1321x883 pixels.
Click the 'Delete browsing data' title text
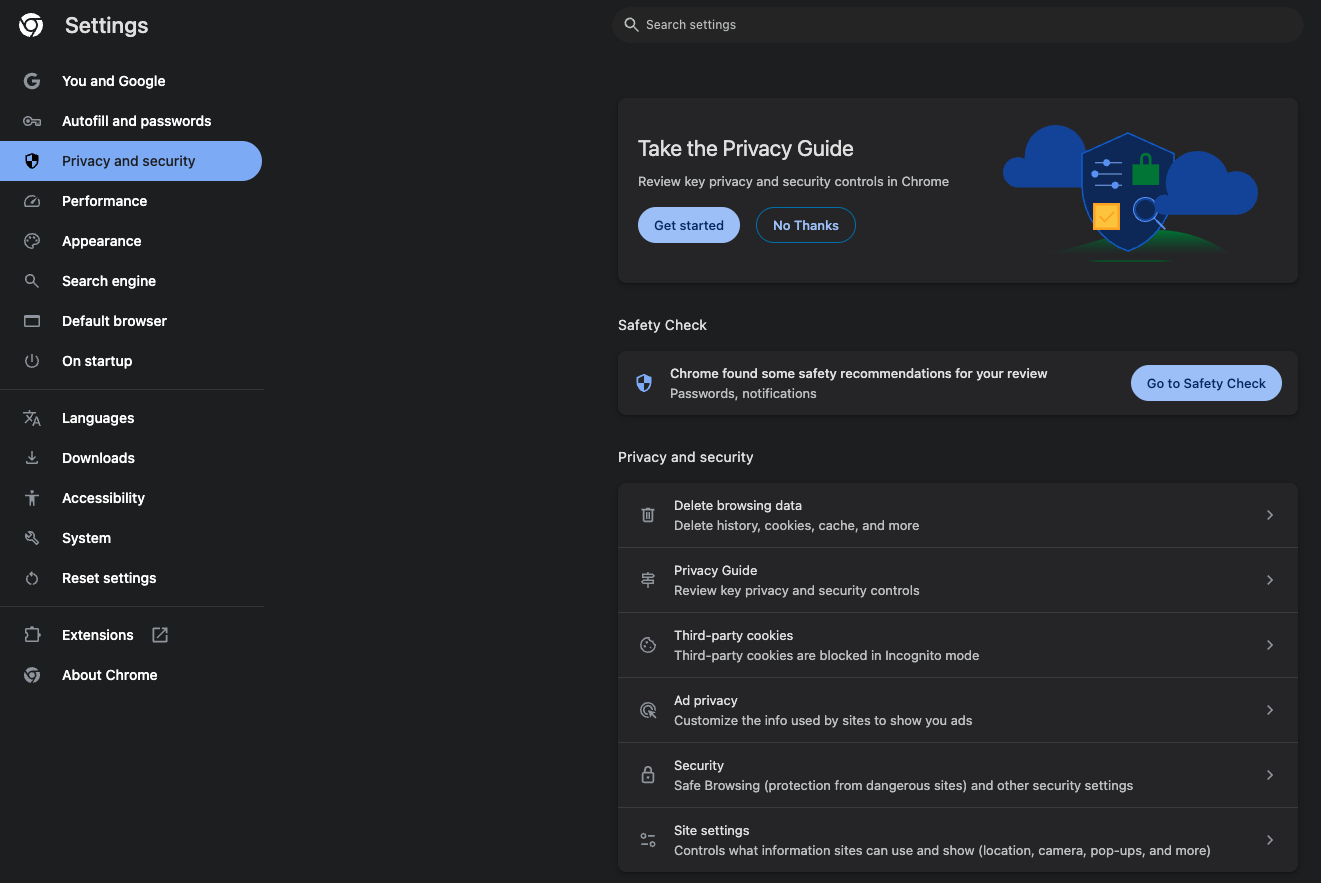point(738,505)
